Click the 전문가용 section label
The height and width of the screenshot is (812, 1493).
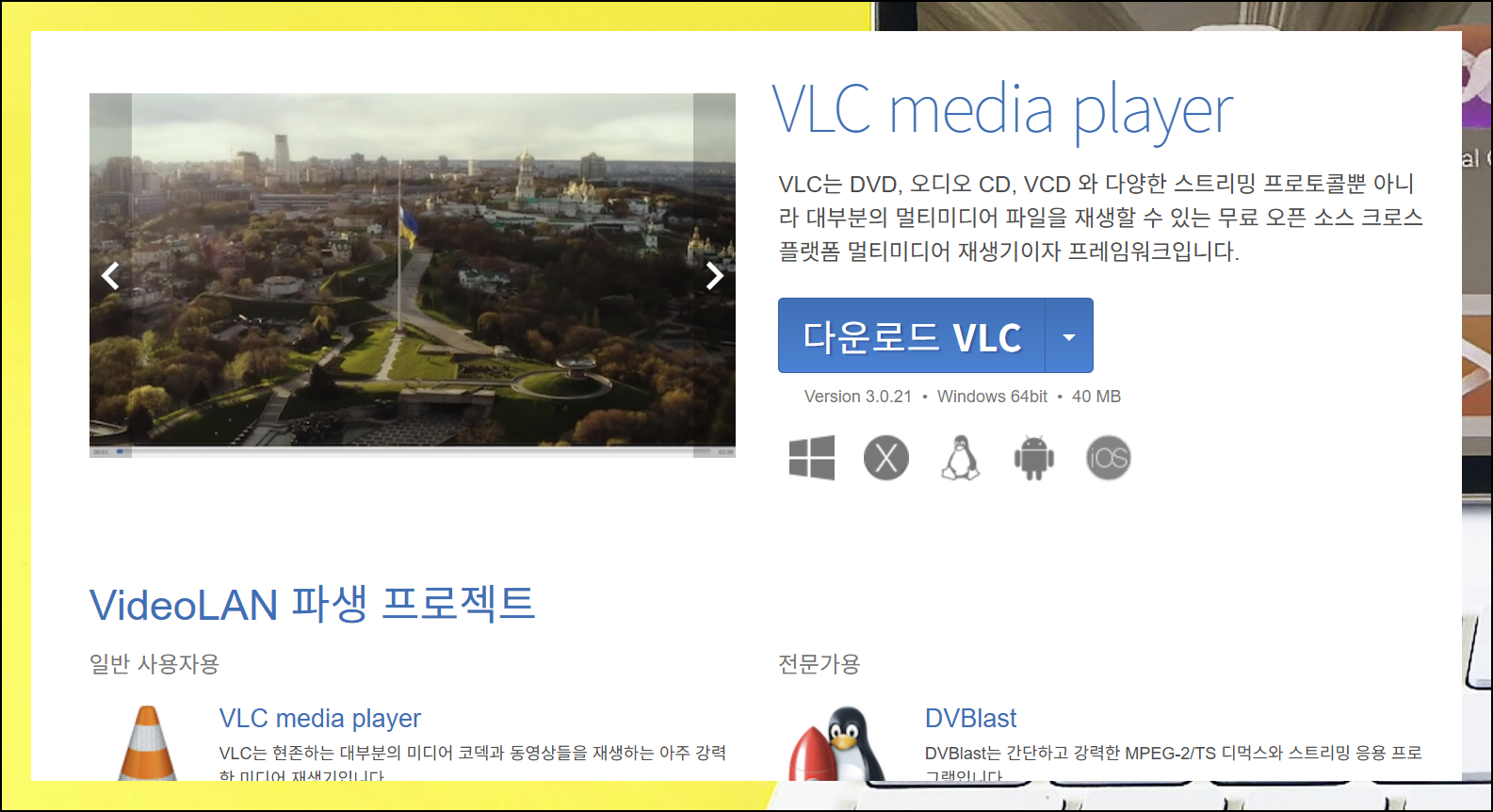click(x=820, y=664)
